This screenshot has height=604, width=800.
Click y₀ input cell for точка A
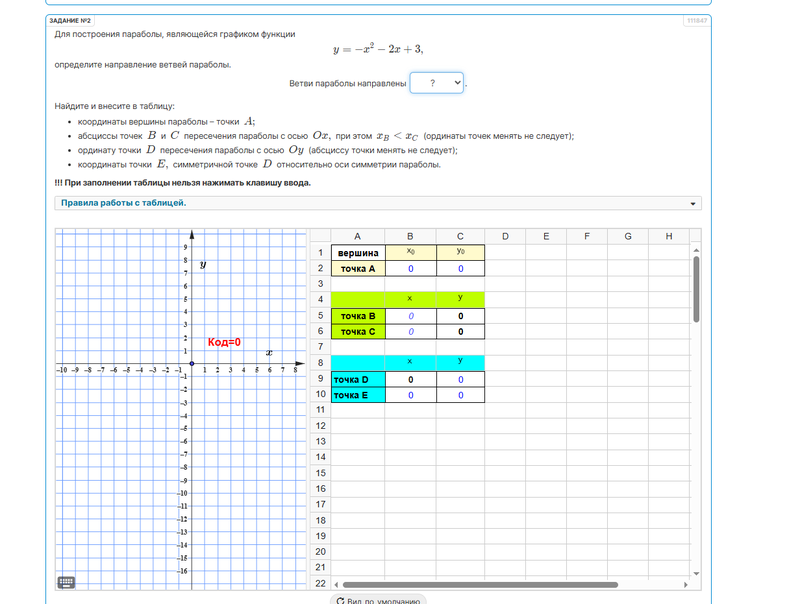(x=460, y=269)
